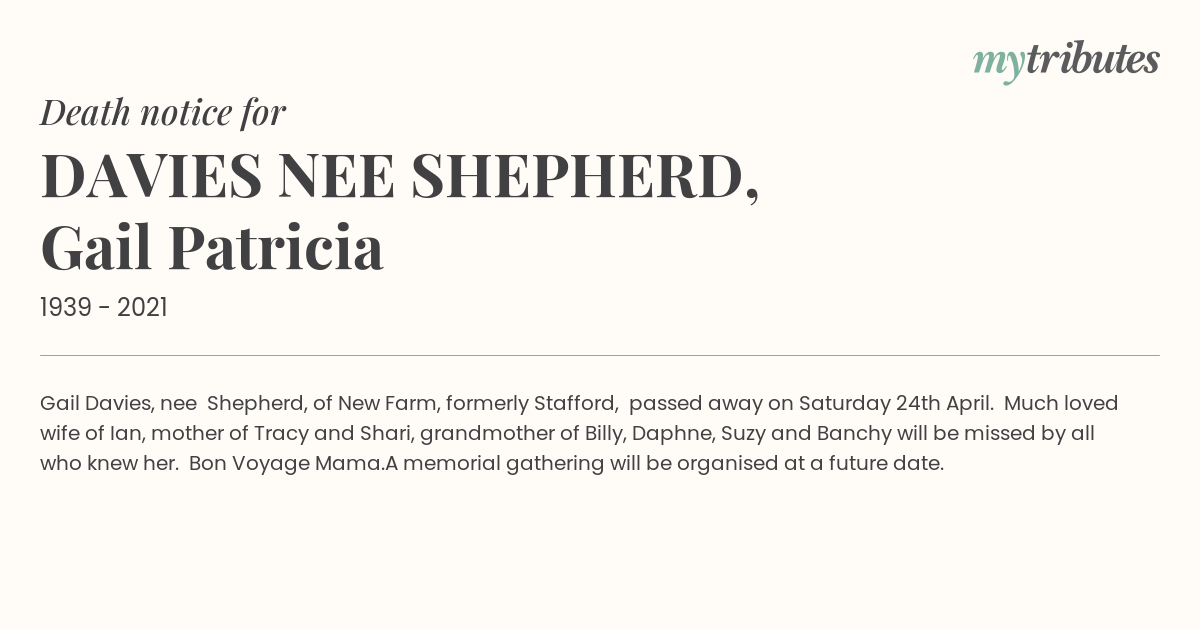Click the DAVIES NEE SHEPHERD title
This screenshot has width=1200, height=630.
(x=400, y=175)
